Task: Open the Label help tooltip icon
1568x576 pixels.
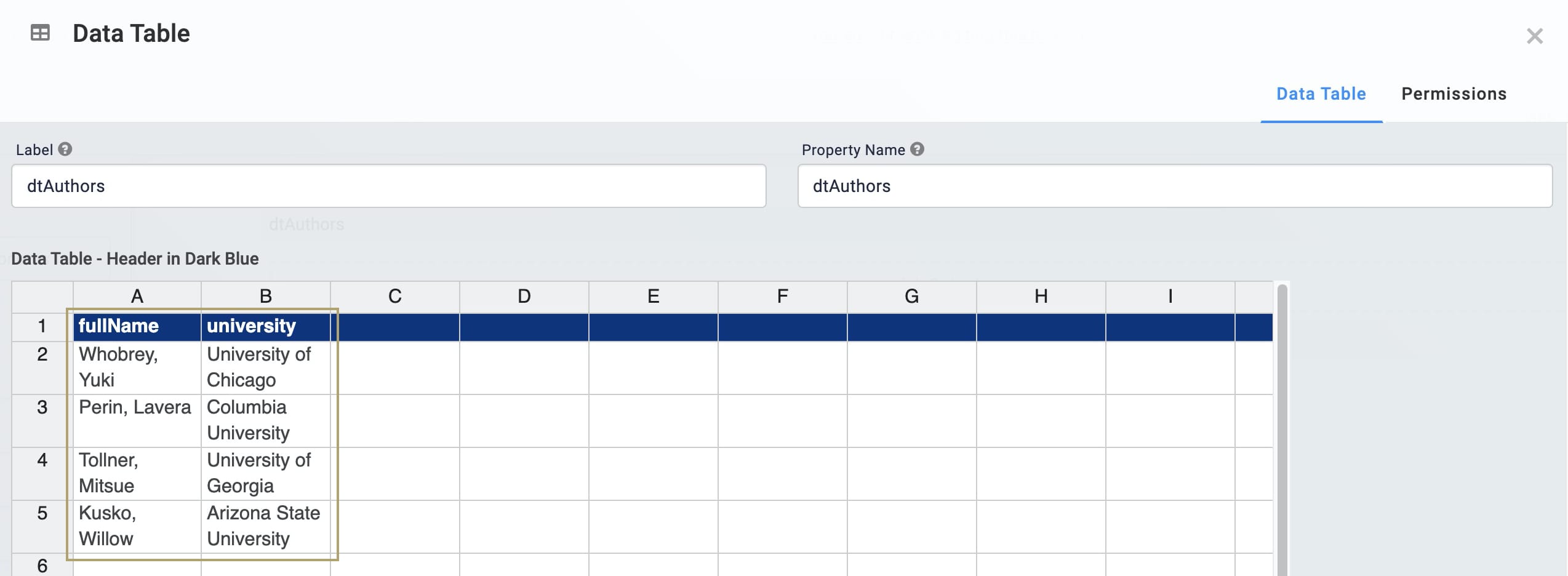Action: 65,150
